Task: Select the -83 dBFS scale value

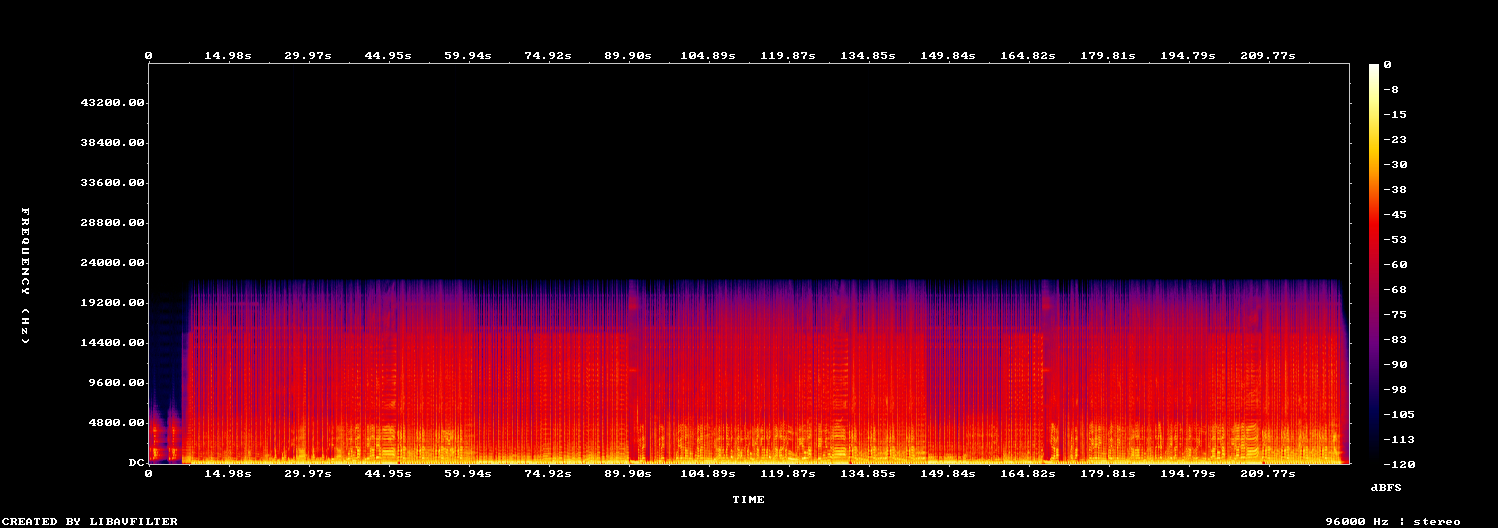Action: click(x=1396, y=339)
